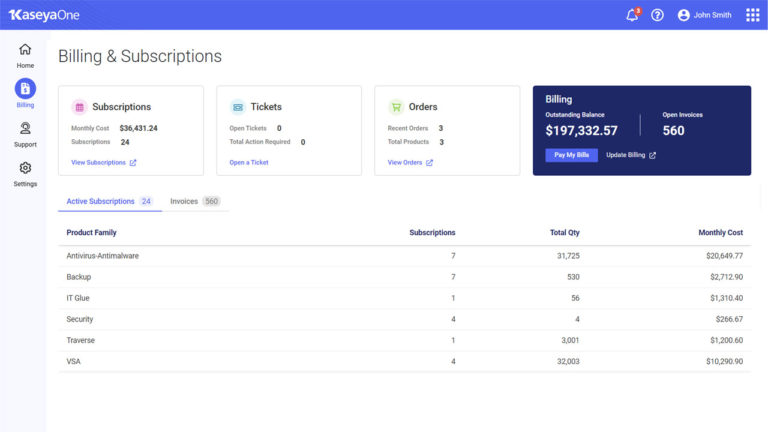
Task: Click the Pay My Bills button
Action: (572, 155)
